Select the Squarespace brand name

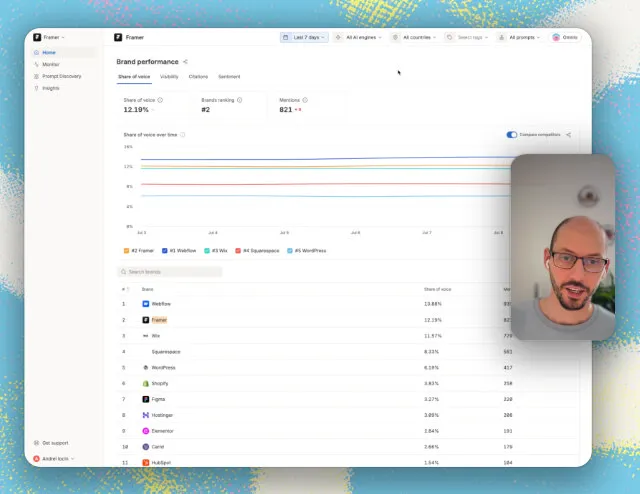pyautogui.click(x=166, y=352)
